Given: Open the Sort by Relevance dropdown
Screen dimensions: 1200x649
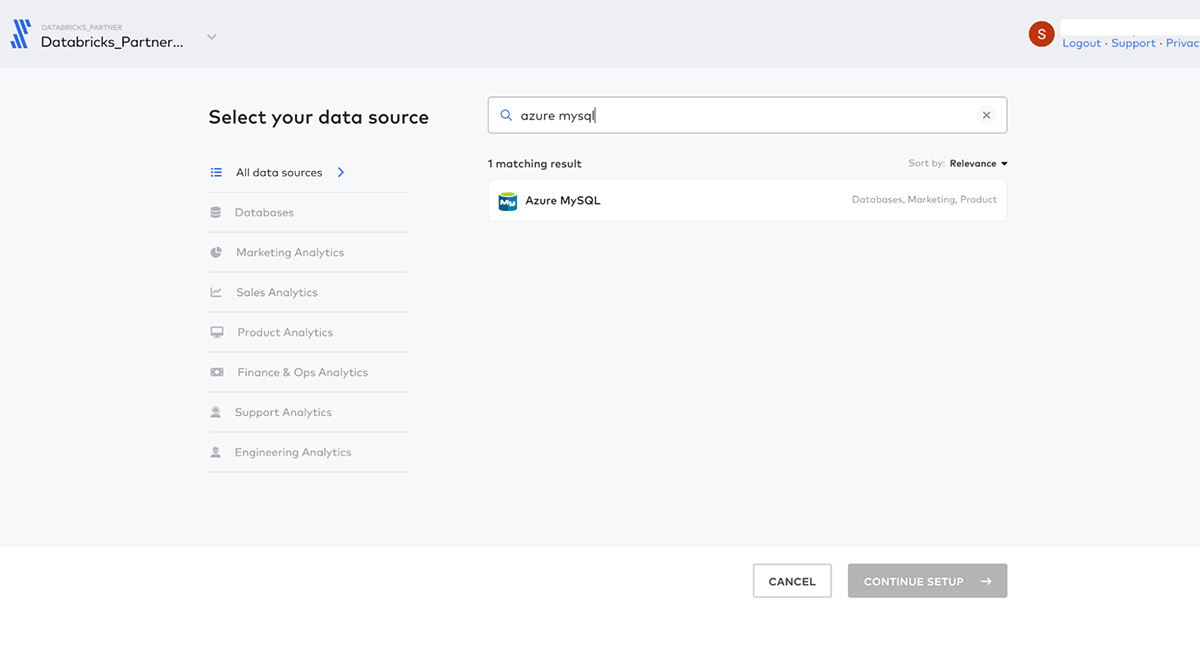Looking at the screenshot, I should 978,164.
